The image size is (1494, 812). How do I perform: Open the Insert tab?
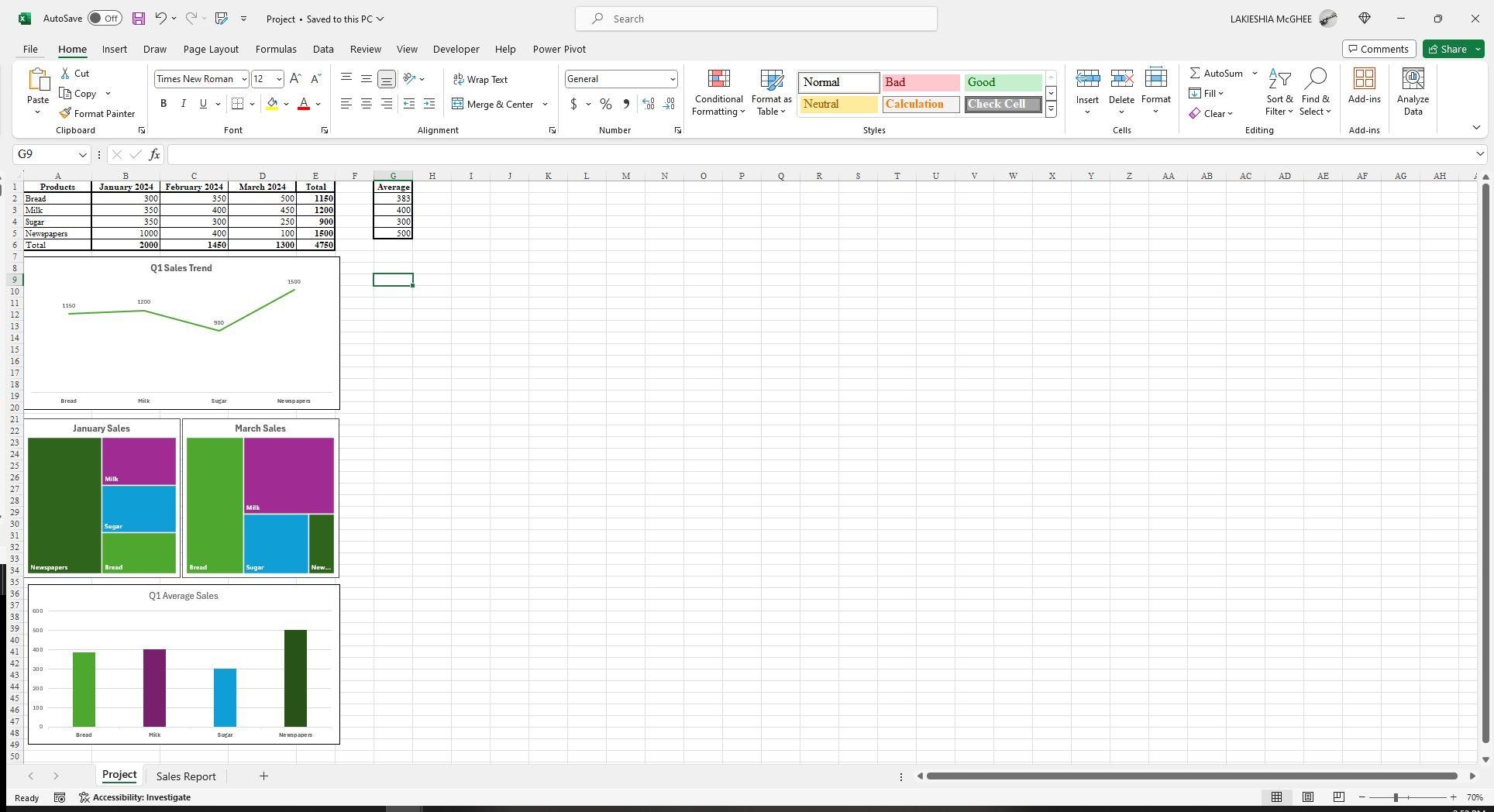click(x=115, y=49)
